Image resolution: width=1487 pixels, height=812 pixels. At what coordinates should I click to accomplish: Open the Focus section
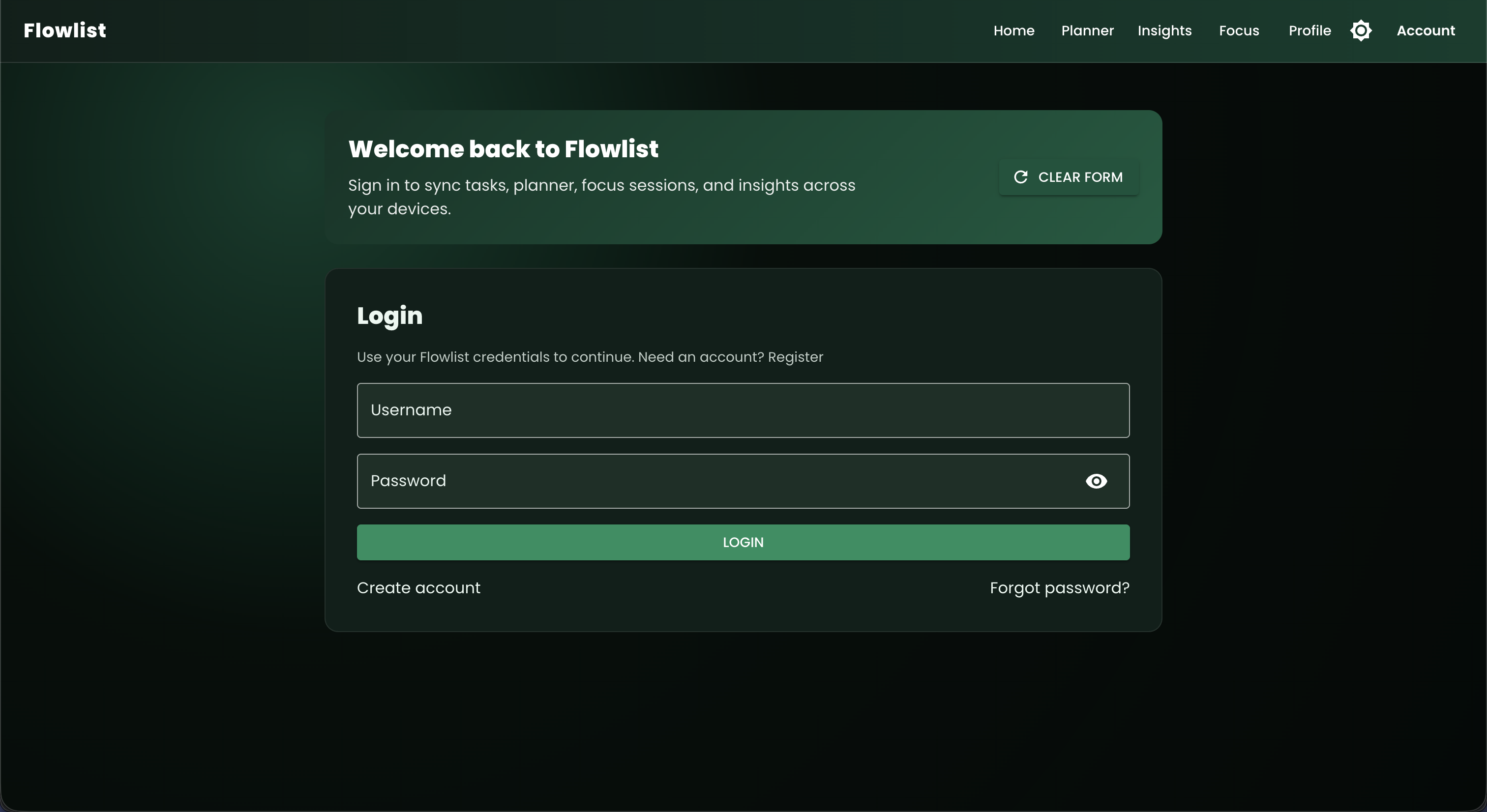coord(1239,30)
